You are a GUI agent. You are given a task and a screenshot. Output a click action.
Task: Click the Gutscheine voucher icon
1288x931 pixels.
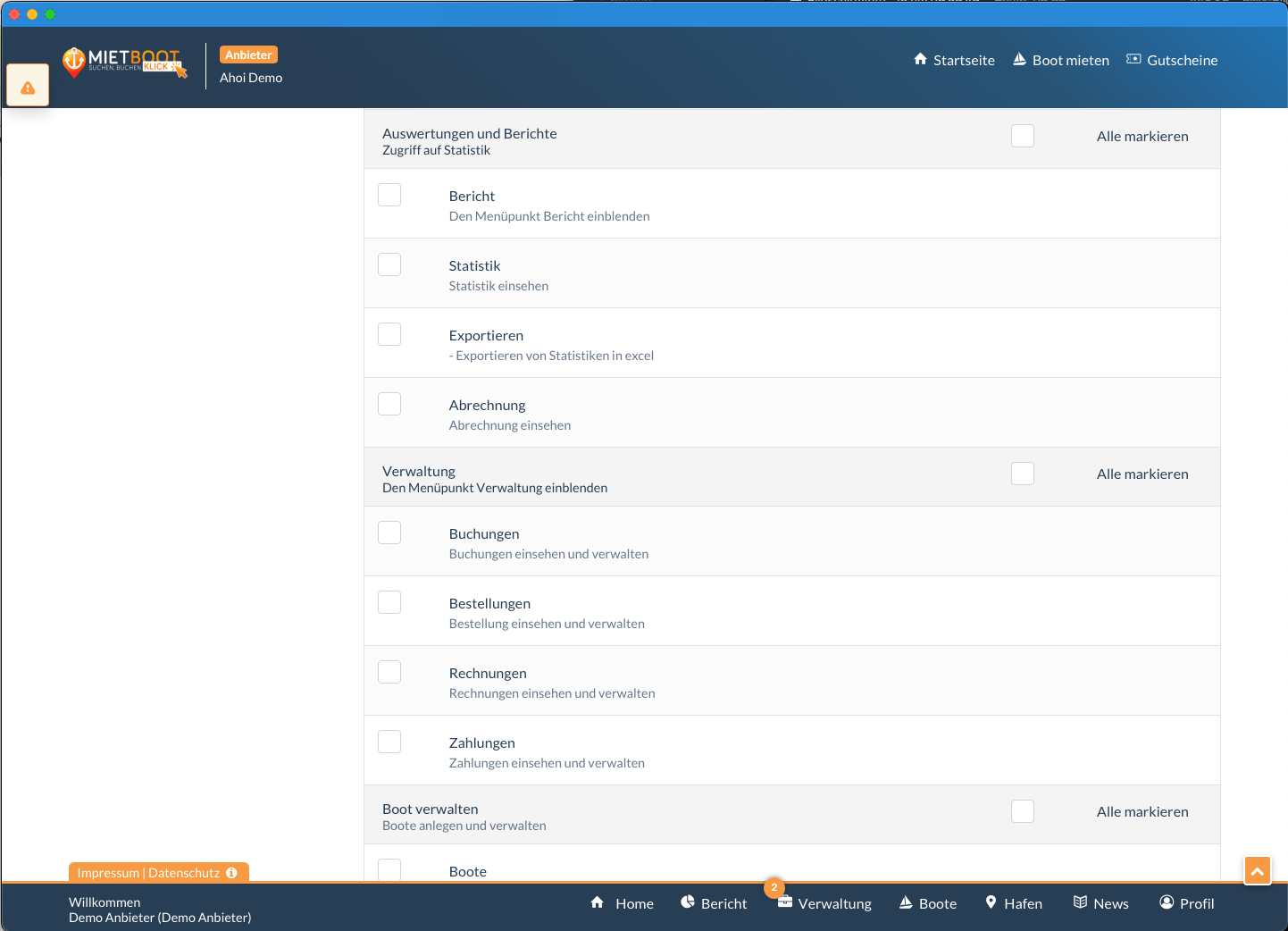click(x=1133, y=60)
